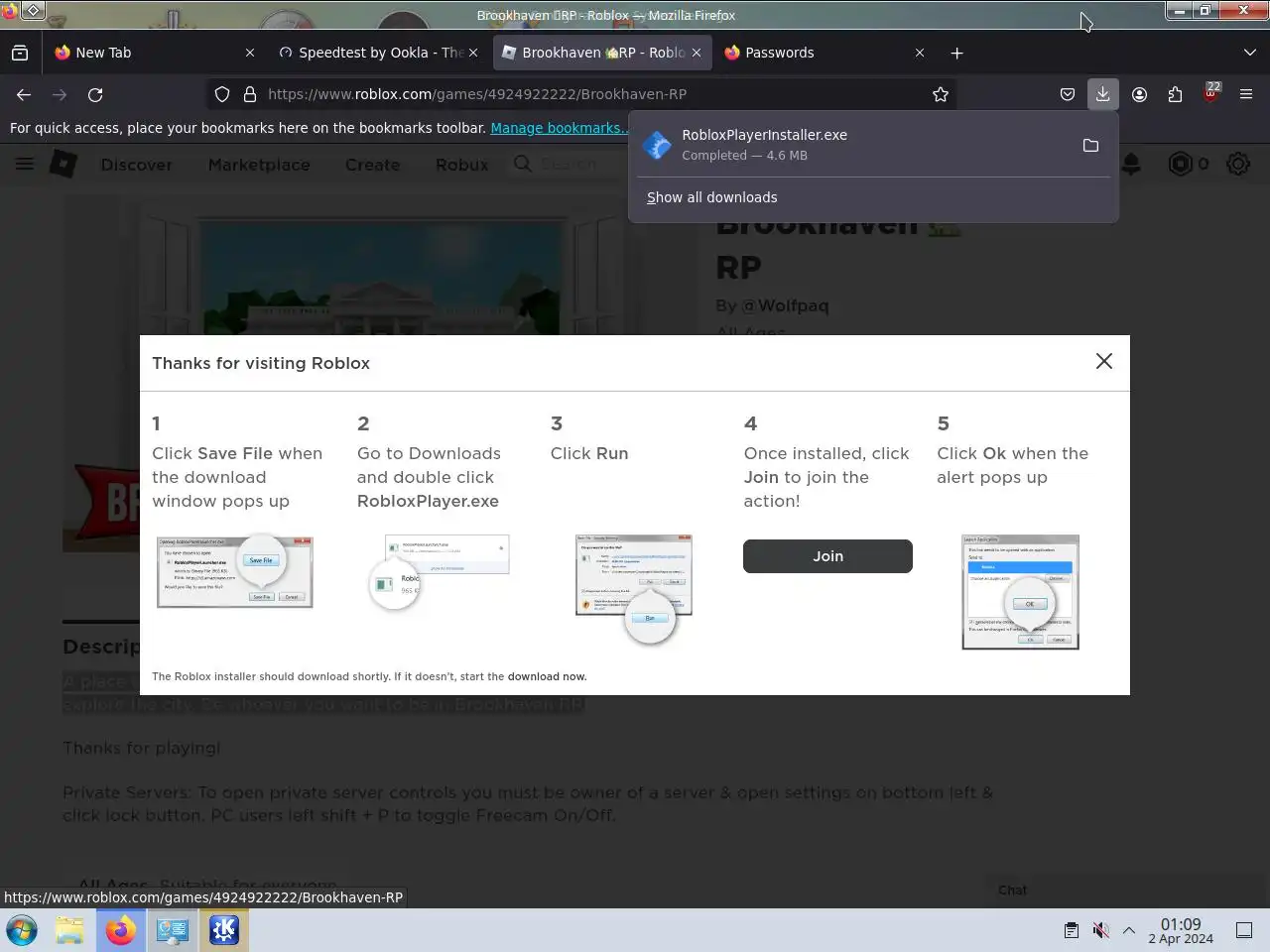Image resolution: width=1270 pixels, height=952 pixels.
Task: Click the Manage bookmarks link
Action: 559,128
